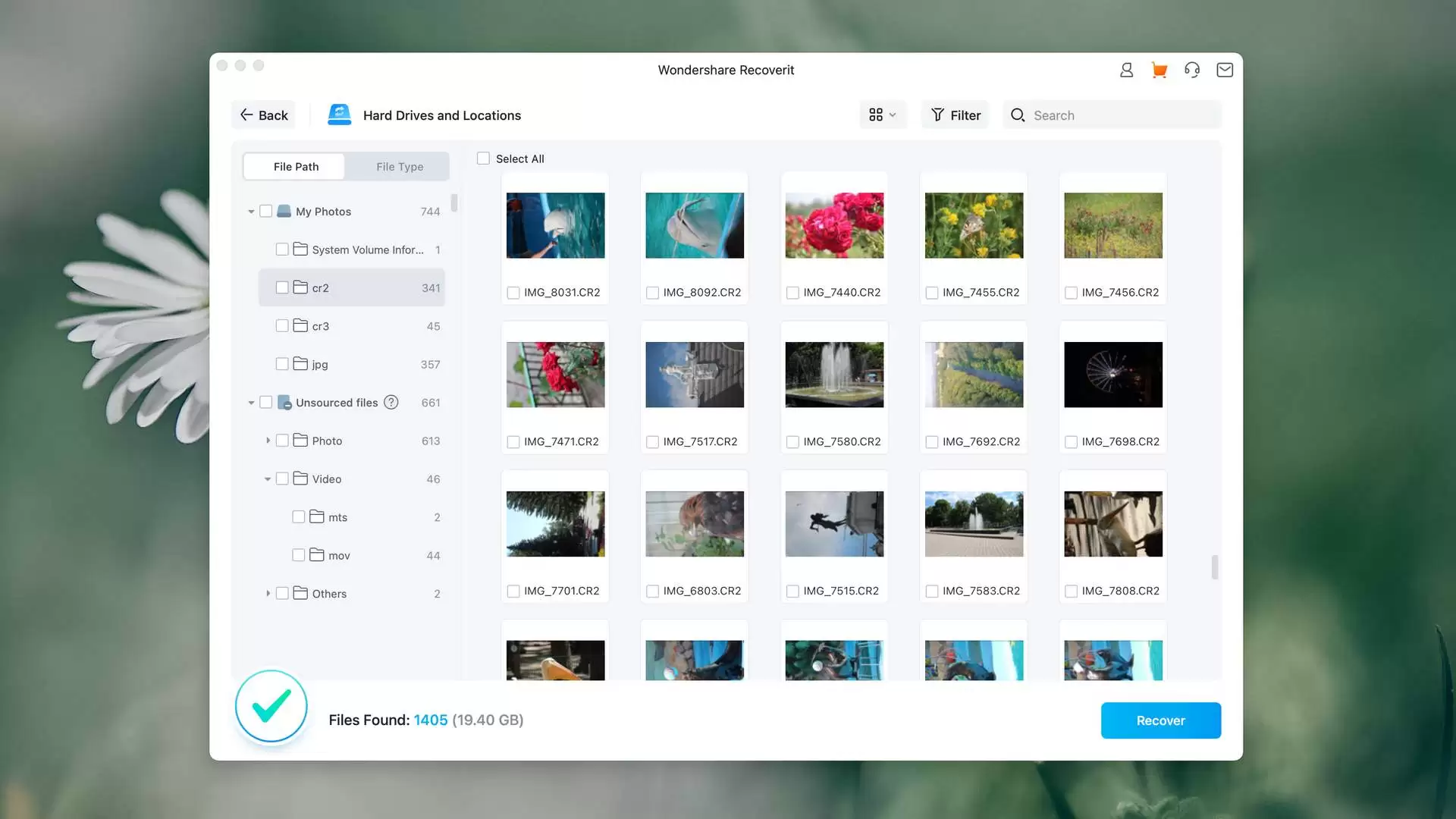
Task: Click the IMG_7583.CR2 file name
Action: [981, 591]
